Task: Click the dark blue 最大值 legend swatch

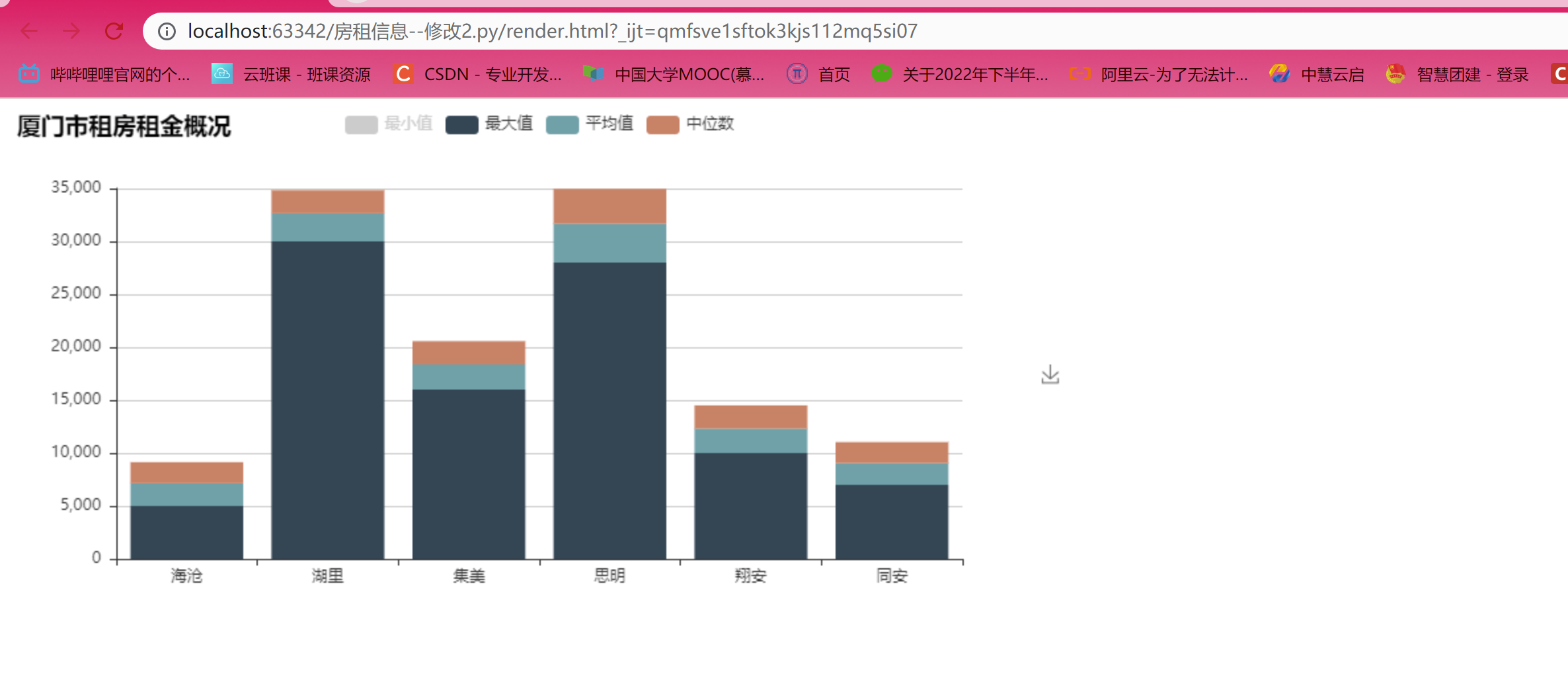Action: (x=461, y=124)
